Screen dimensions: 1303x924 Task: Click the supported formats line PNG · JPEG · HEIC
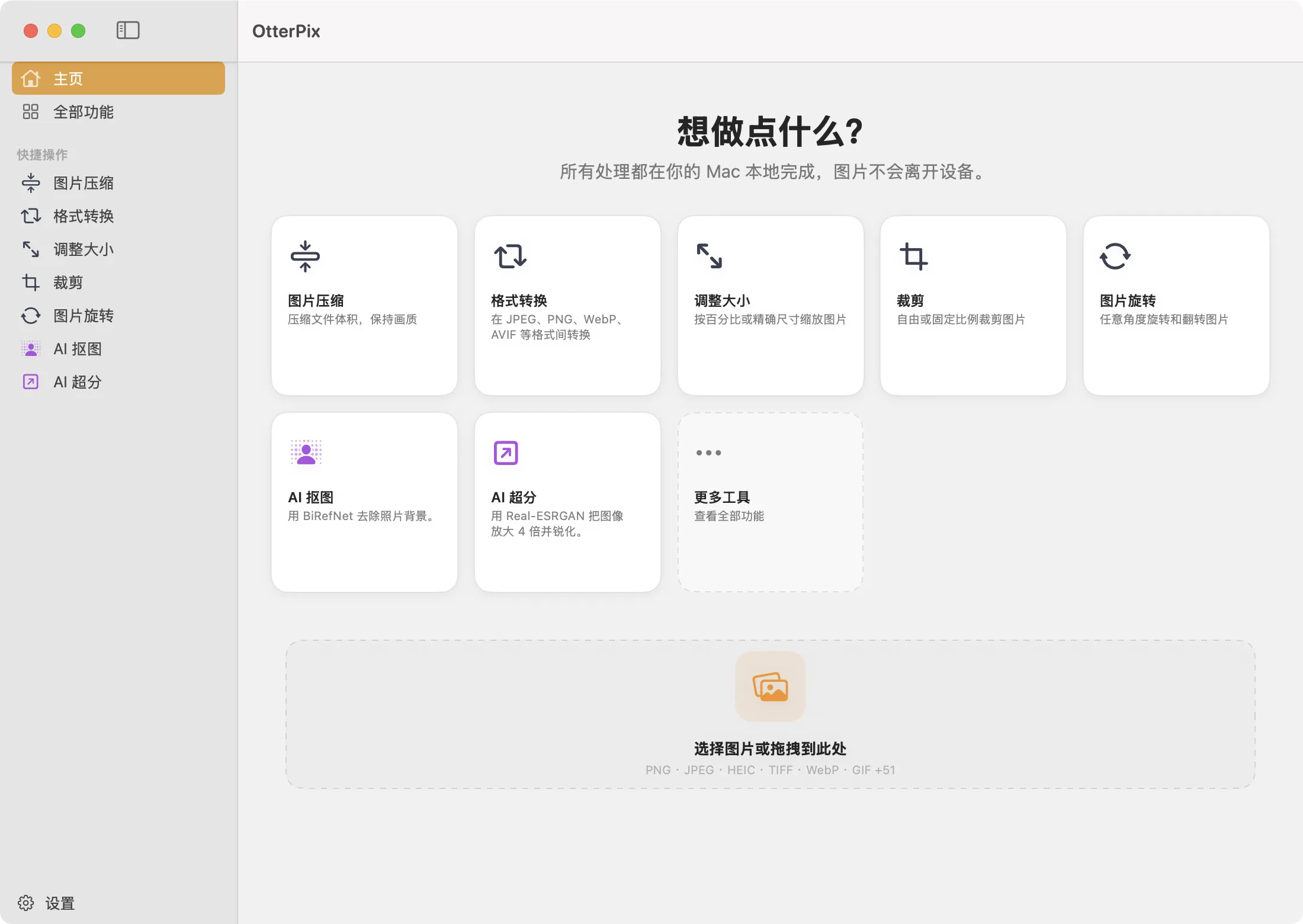point(770,770)
